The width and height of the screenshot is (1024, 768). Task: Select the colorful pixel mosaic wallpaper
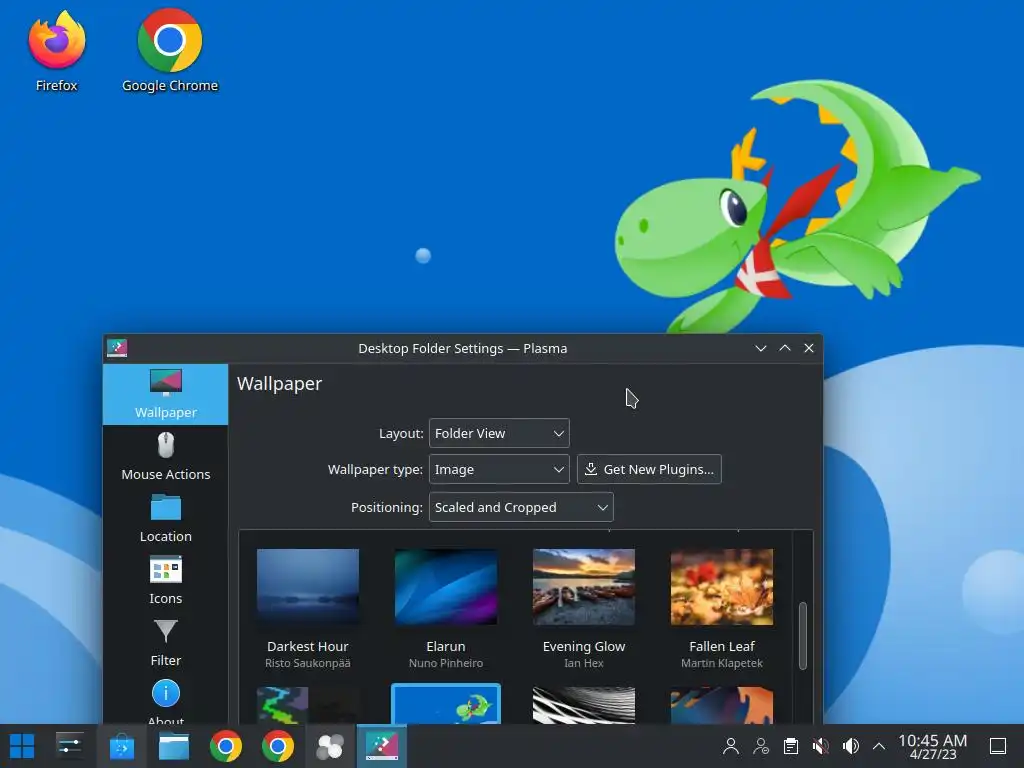click(x=308, y=705)
